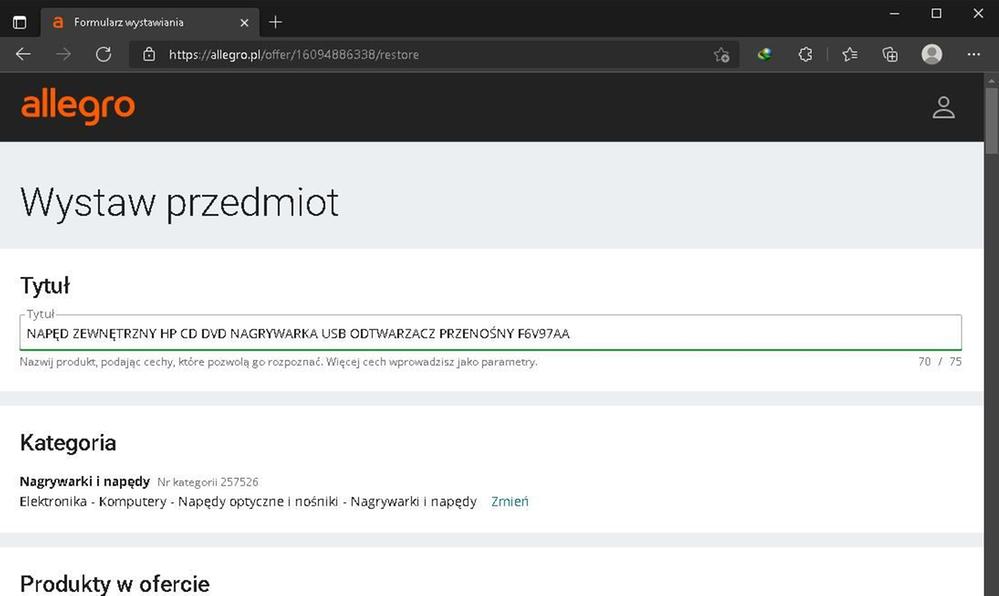Click the Allegro logo
Image resolution: width=999 pixels, height=596 pixels.
point(78,106)
